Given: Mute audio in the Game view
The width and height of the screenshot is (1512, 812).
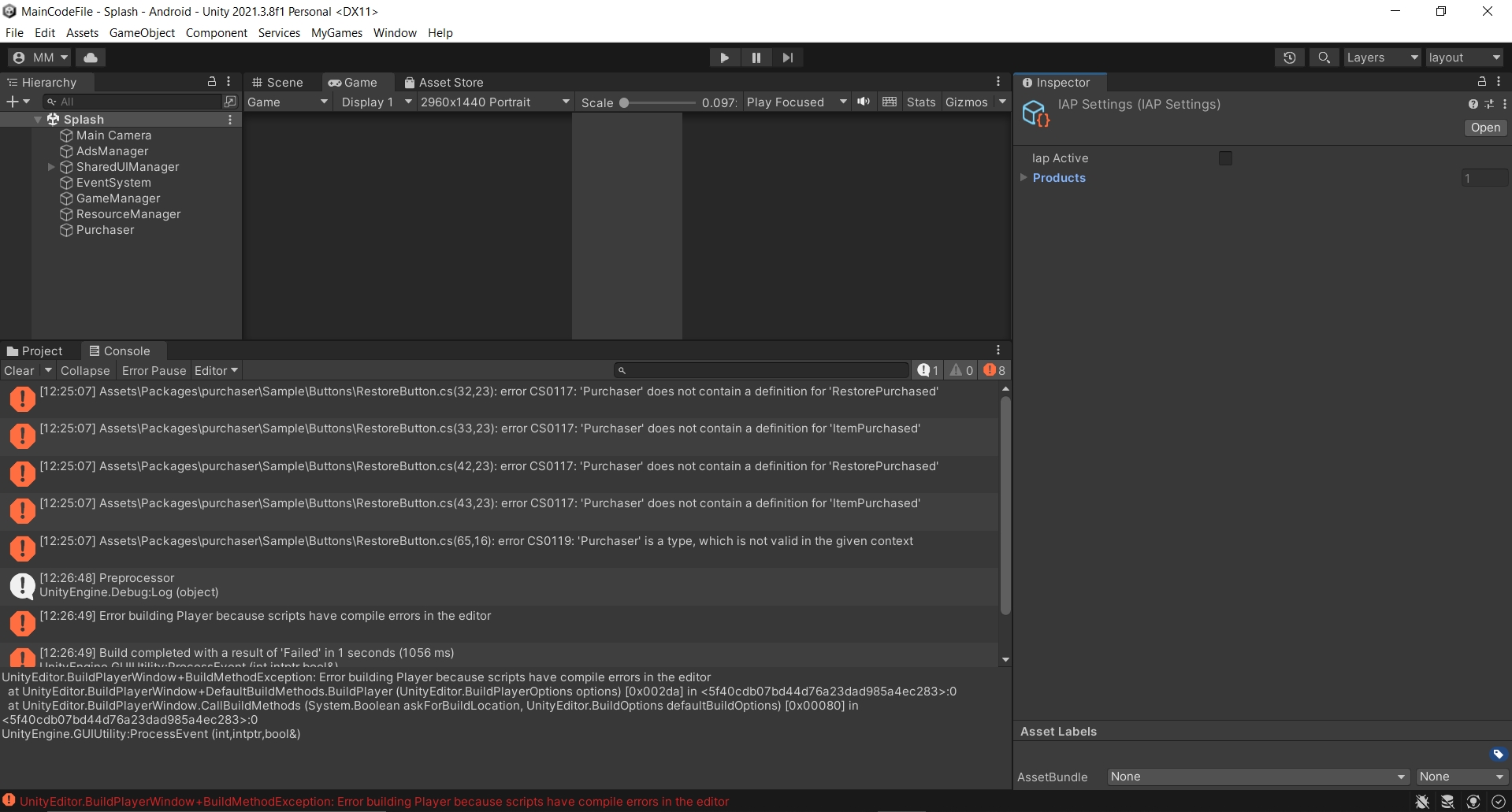Looking at the screenshot, I should pyautogui.click(x=864, y=102).
